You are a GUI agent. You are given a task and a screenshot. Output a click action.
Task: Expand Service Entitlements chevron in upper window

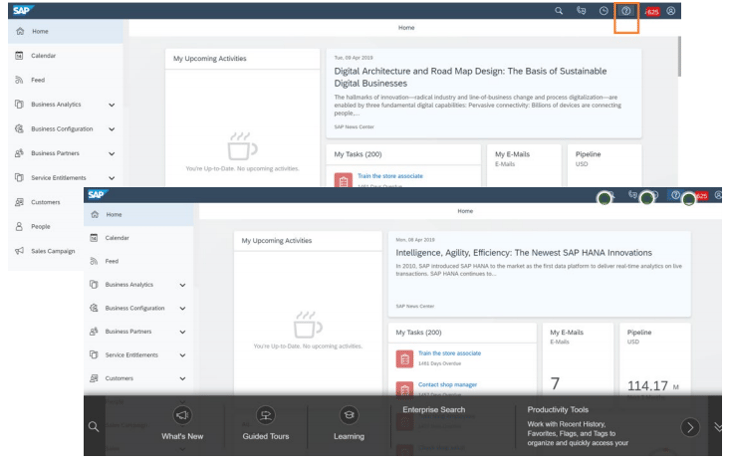pos(112,178)
